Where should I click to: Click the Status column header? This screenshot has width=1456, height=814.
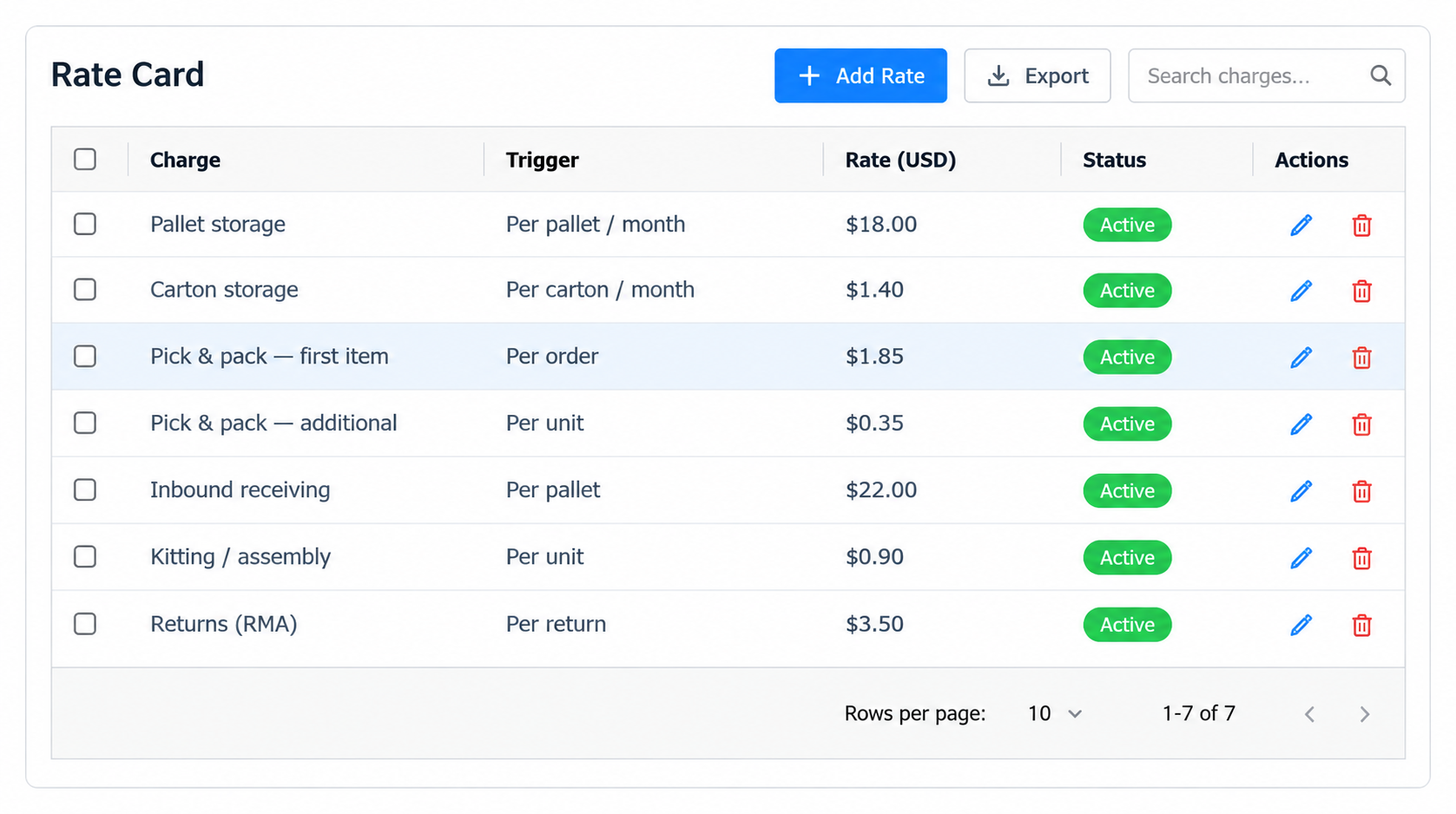point(1114,160)
